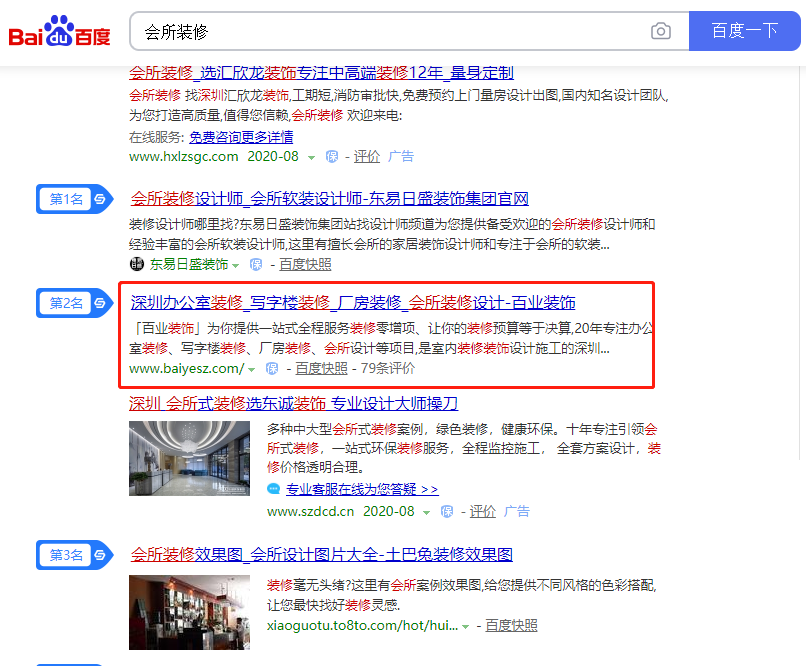Click the 保 badge icon in hxlzsgc result
The image size is (806, 666).
click(x=332, y=156)
